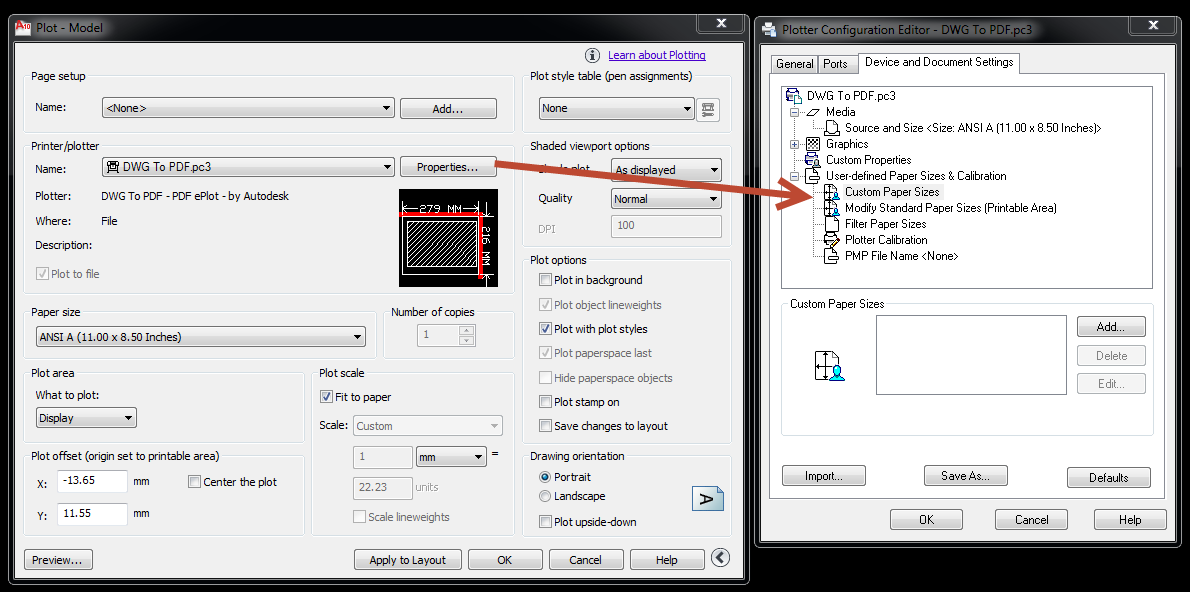Click Cancel in the Plot dialog

585,560
